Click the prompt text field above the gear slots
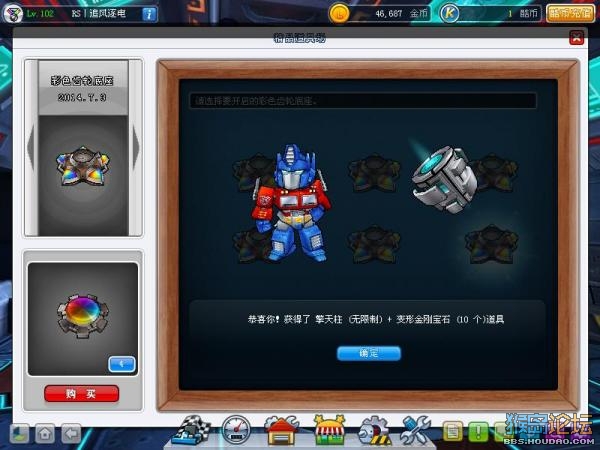The height and width of the screenshot is (450, 600). [x=363, y=101]
